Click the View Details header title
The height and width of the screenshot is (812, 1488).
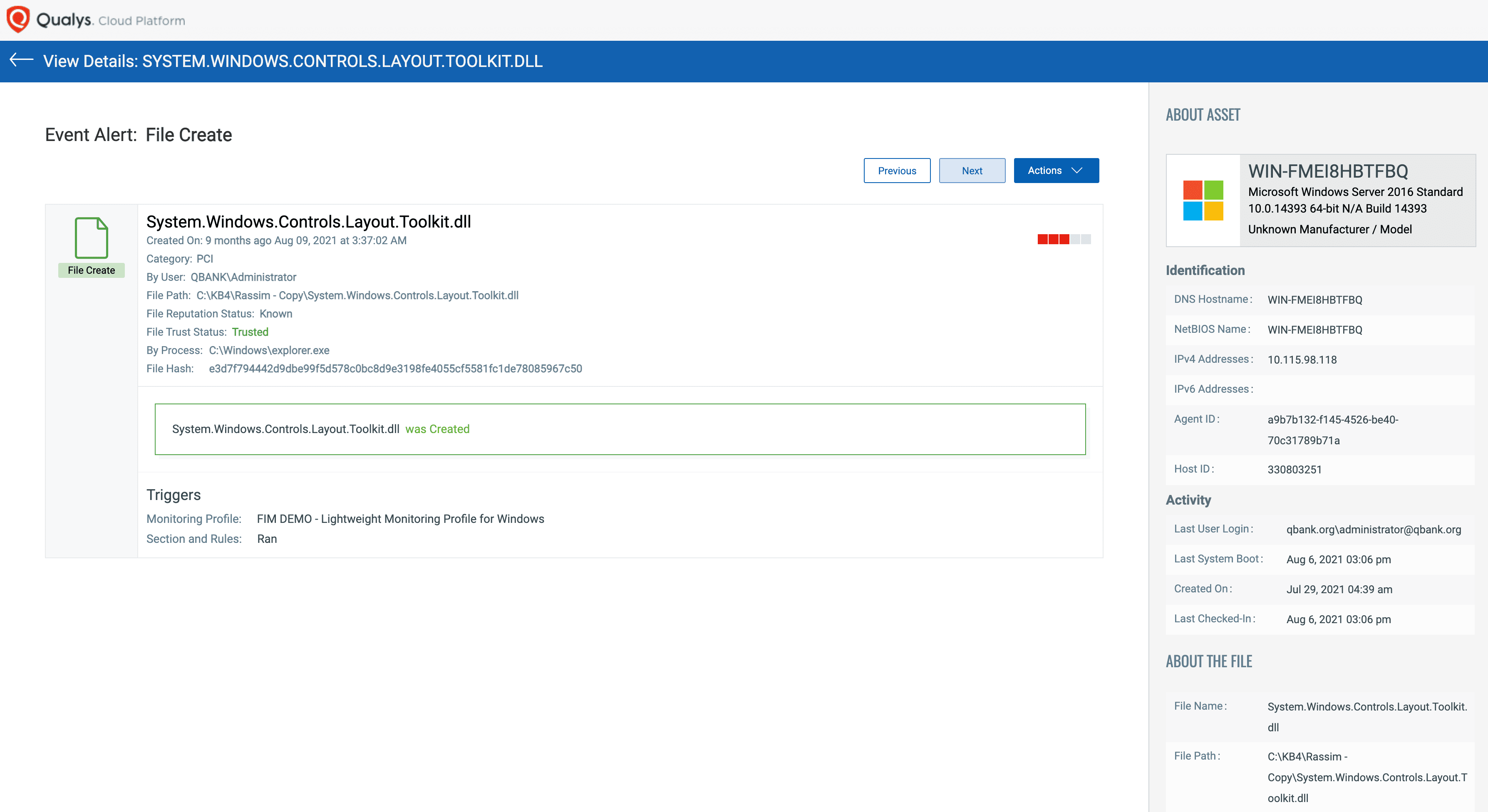coord(293,61)
